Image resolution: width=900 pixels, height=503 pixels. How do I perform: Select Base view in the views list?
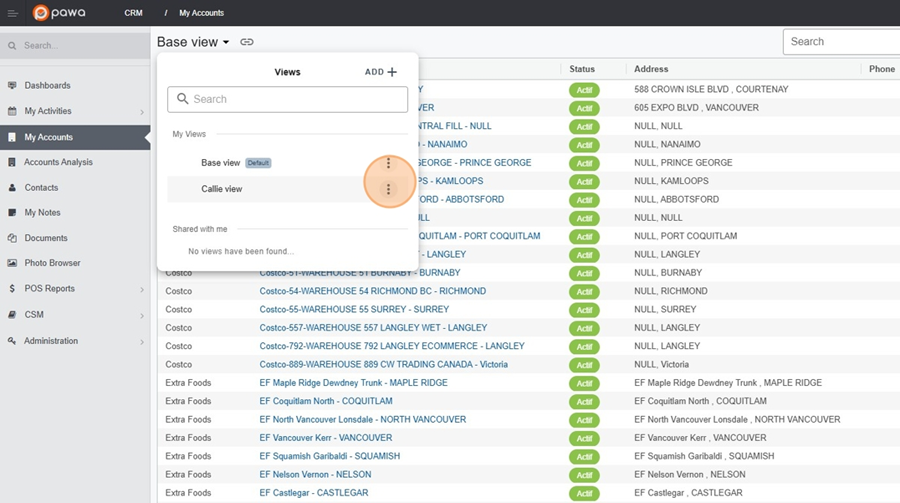(x=220, y=163)
